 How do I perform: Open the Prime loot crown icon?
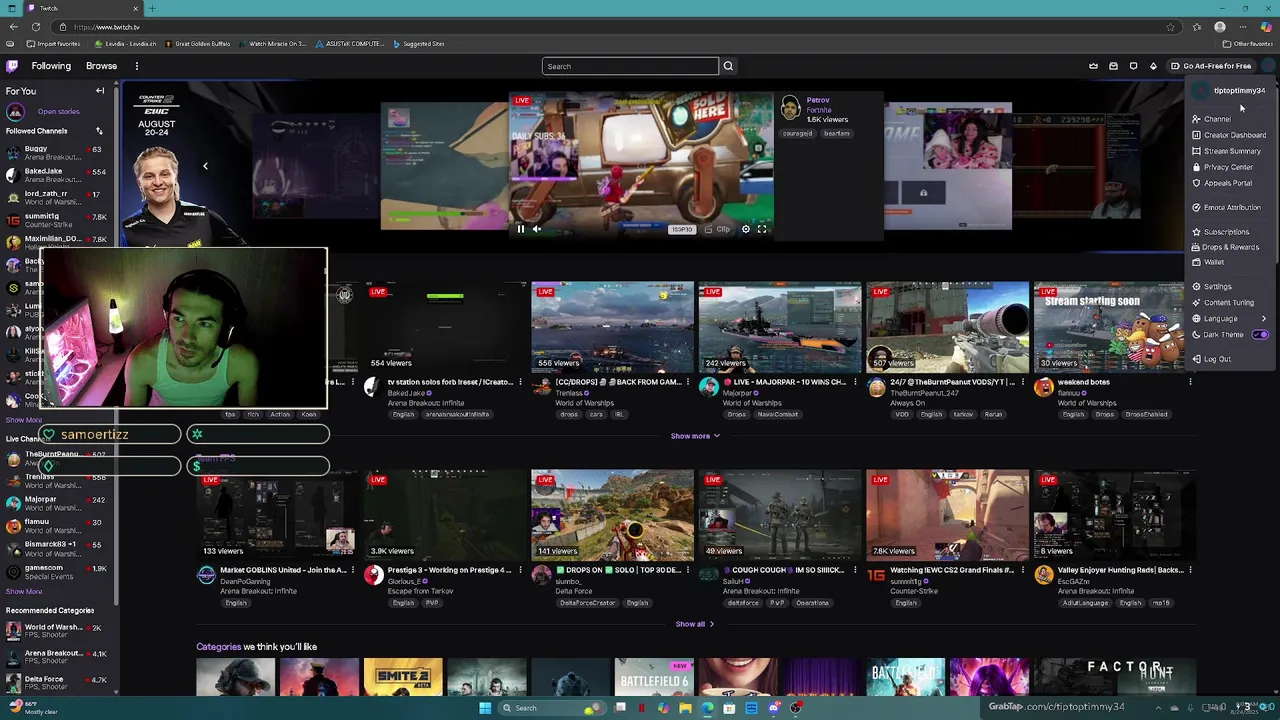(1093, 66)
